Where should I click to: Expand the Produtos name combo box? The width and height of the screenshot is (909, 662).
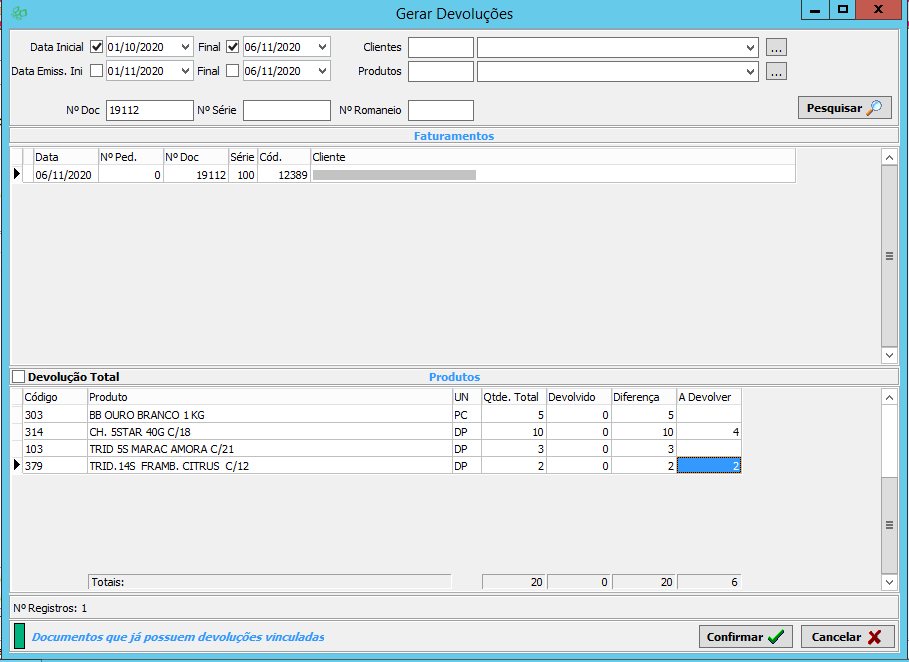pyautogui.click(x=750, y=71)
